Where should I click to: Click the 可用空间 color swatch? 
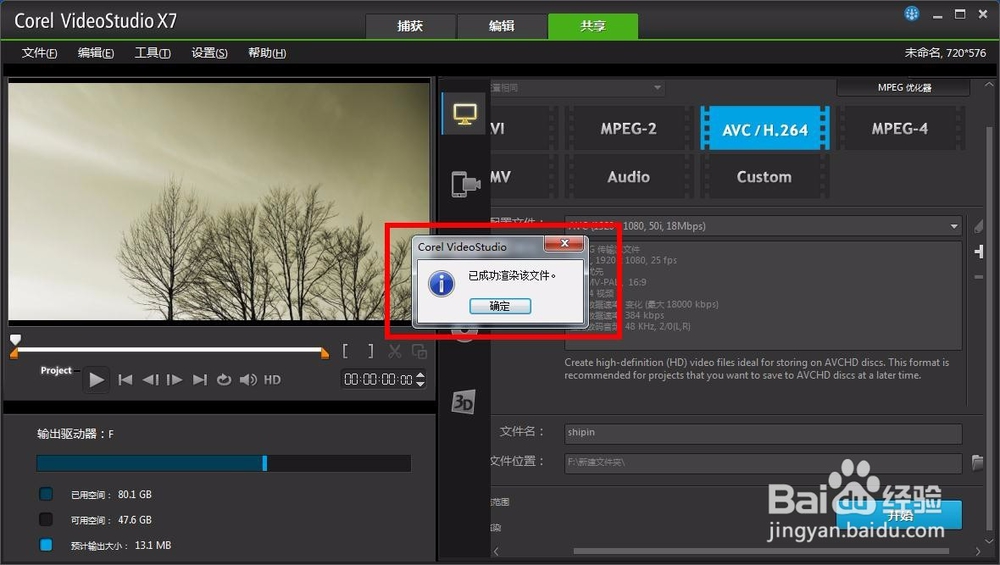pyautogui.click(x=46, y=519)
